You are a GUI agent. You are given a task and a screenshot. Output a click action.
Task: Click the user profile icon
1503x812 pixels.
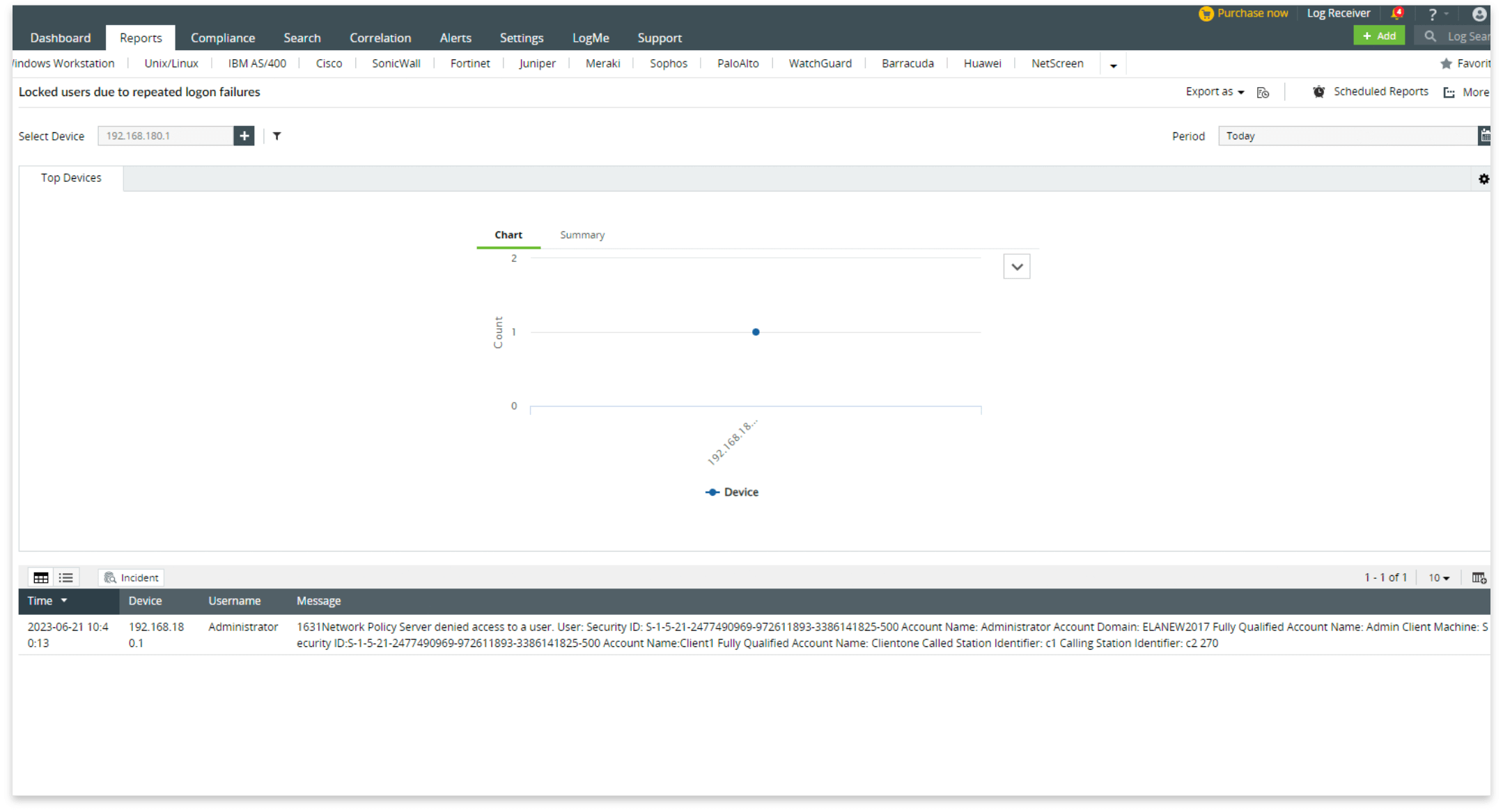coord(1479,14)
